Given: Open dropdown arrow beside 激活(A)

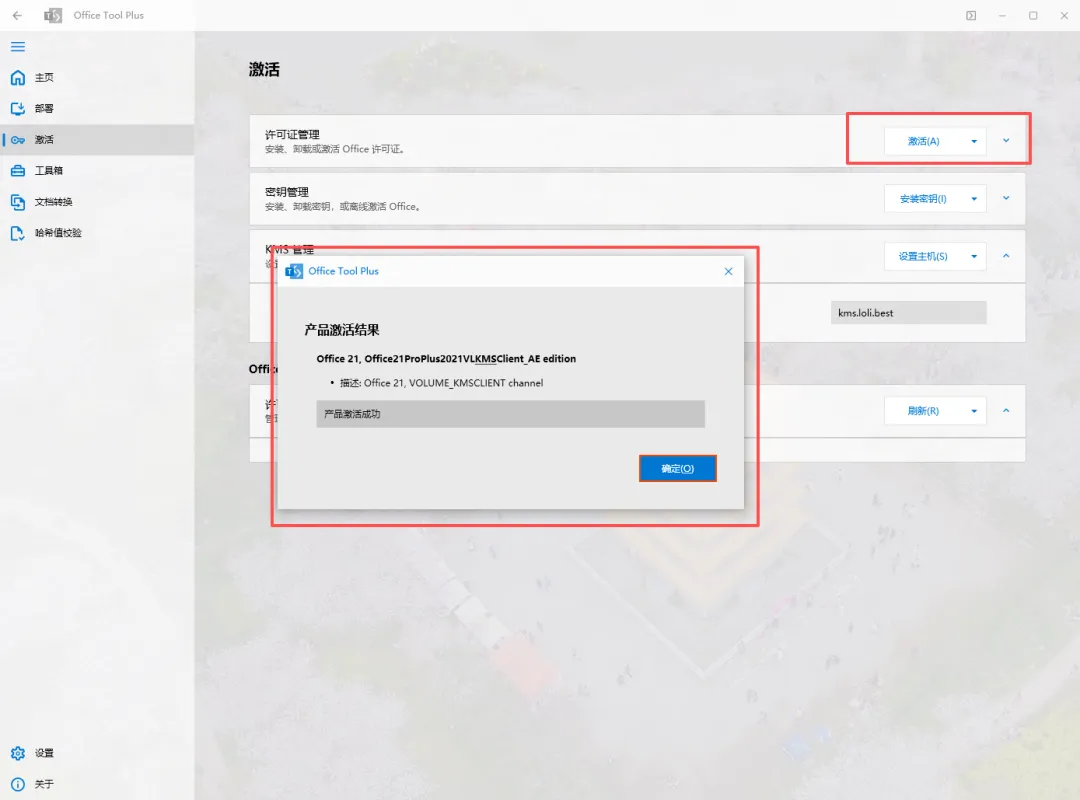Looking at the screenshot, I should point(974,141).
